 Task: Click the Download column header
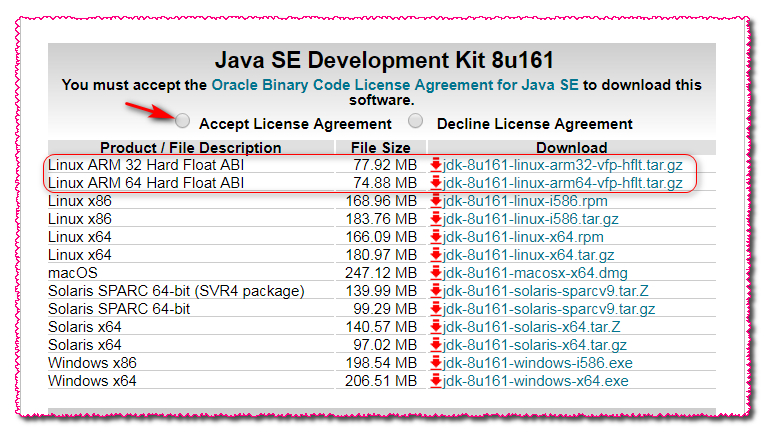[x=572, y=148]
